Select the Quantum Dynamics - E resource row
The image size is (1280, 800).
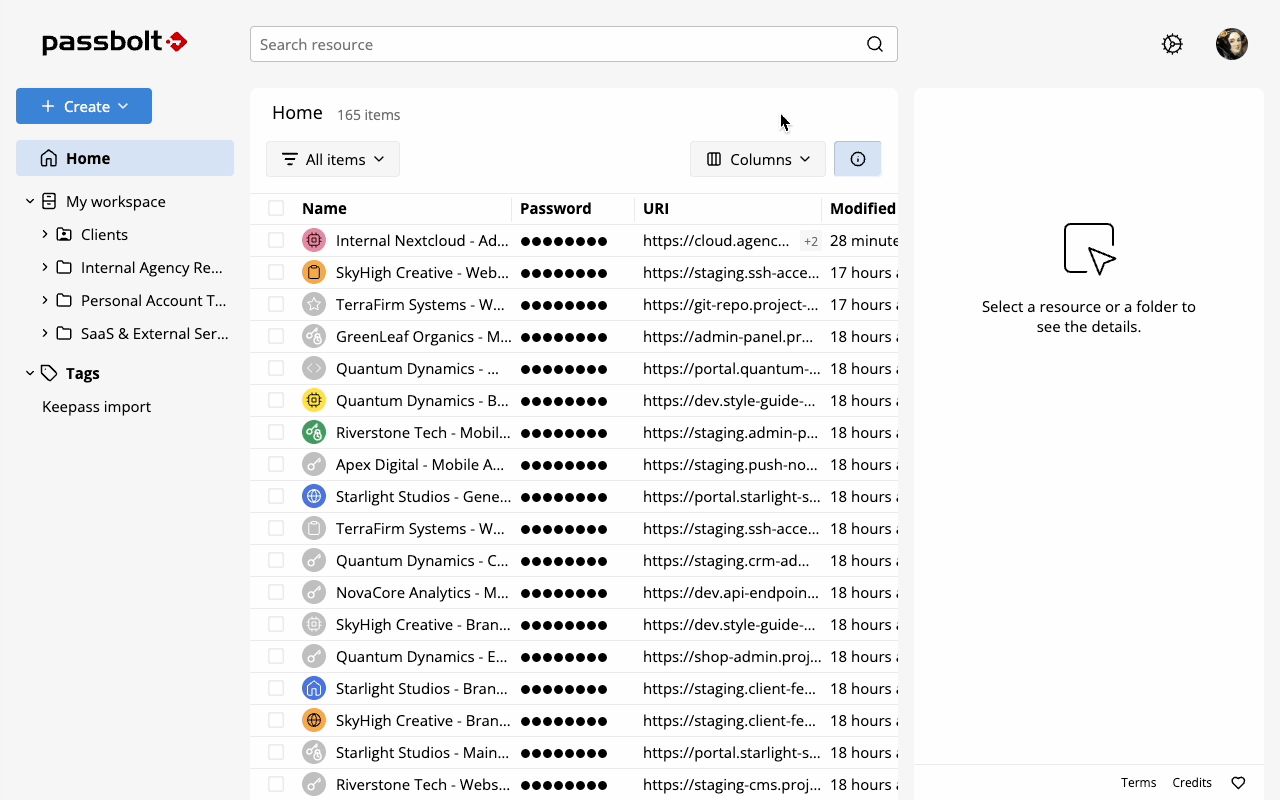(x=574, y=656)
